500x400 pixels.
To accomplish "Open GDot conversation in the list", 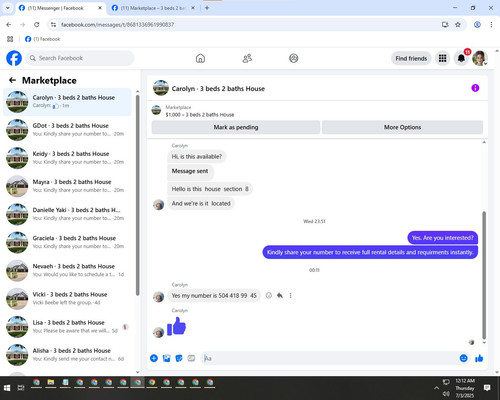I will click(x=67, y=130).
